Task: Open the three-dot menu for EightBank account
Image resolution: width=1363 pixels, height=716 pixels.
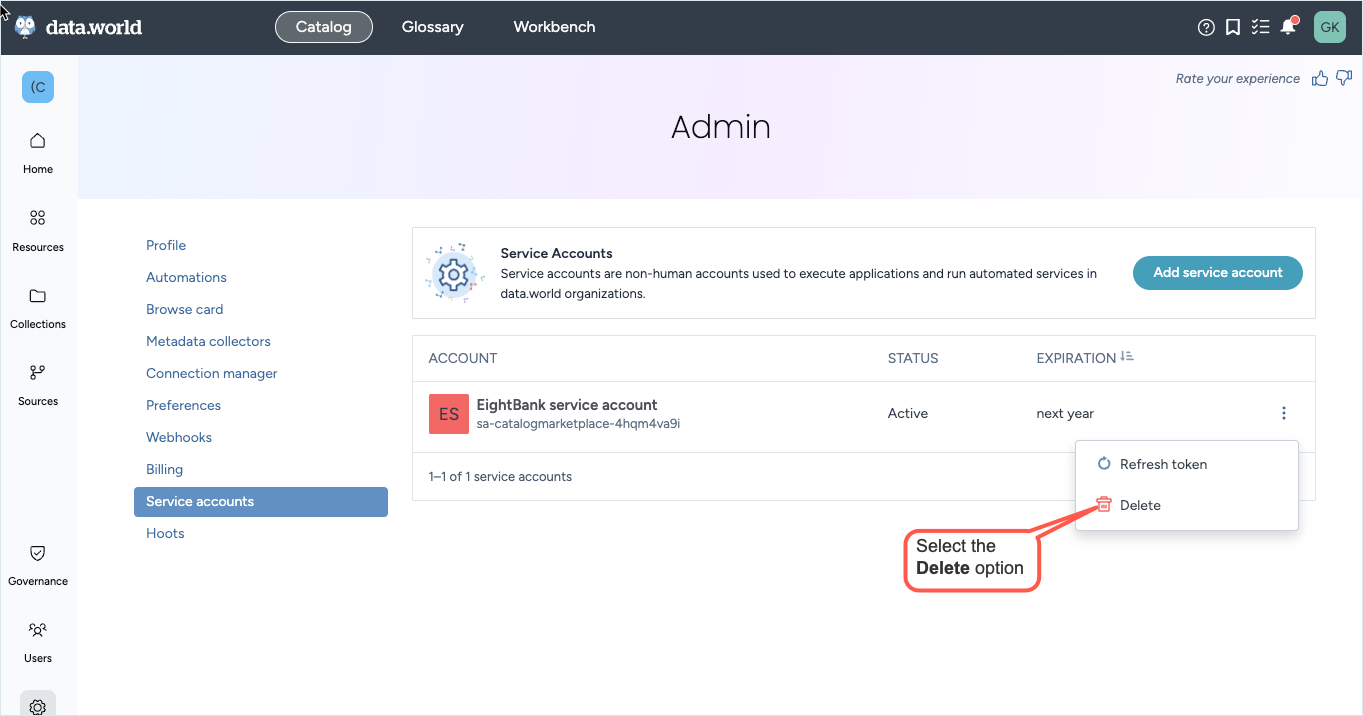Action: point(1284,413)
